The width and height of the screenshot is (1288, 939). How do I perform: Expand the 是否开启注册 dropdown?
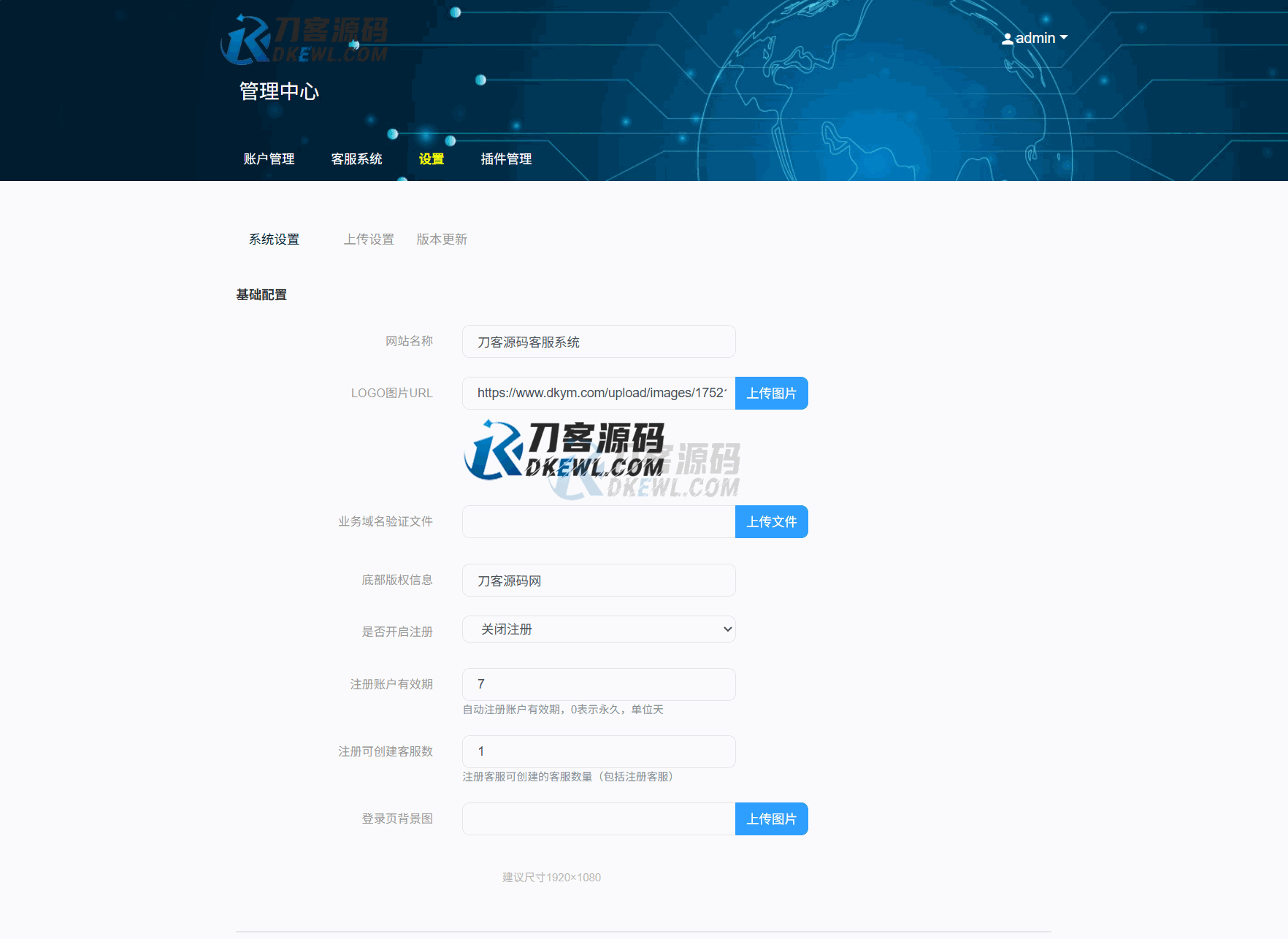tap(598, 629)
